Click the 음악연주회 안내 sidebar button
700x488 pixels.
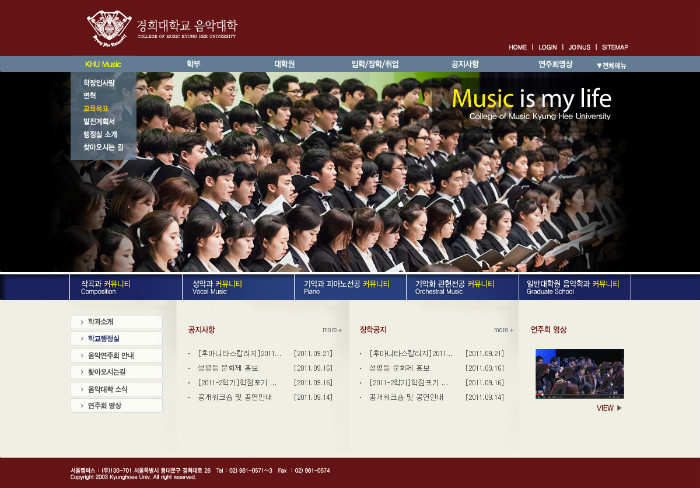[x=117, y=355]
